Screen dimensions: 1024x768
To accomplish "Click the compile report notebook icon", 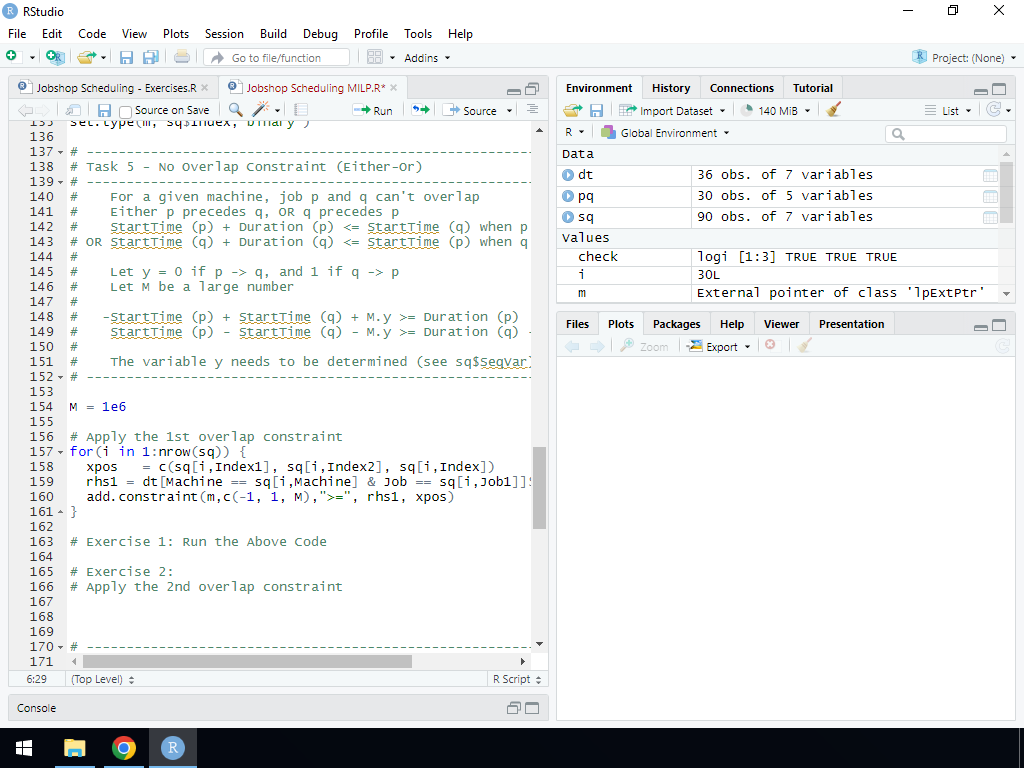I will pyautogui.click(x=300, y=110).
